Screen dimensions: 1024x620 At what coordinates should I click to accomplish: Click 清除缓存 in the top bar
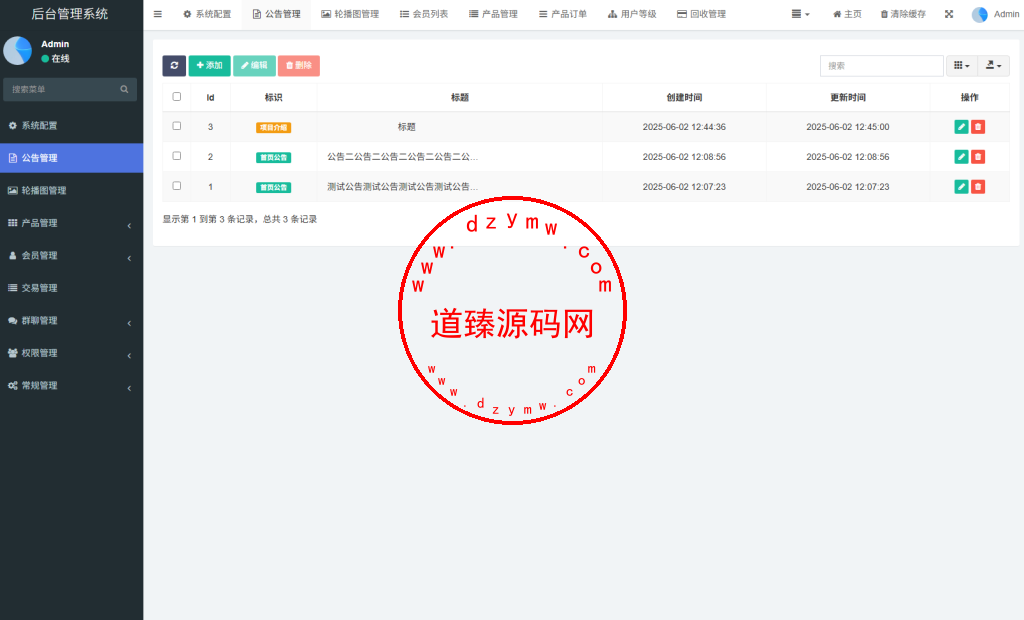[903, 14]
